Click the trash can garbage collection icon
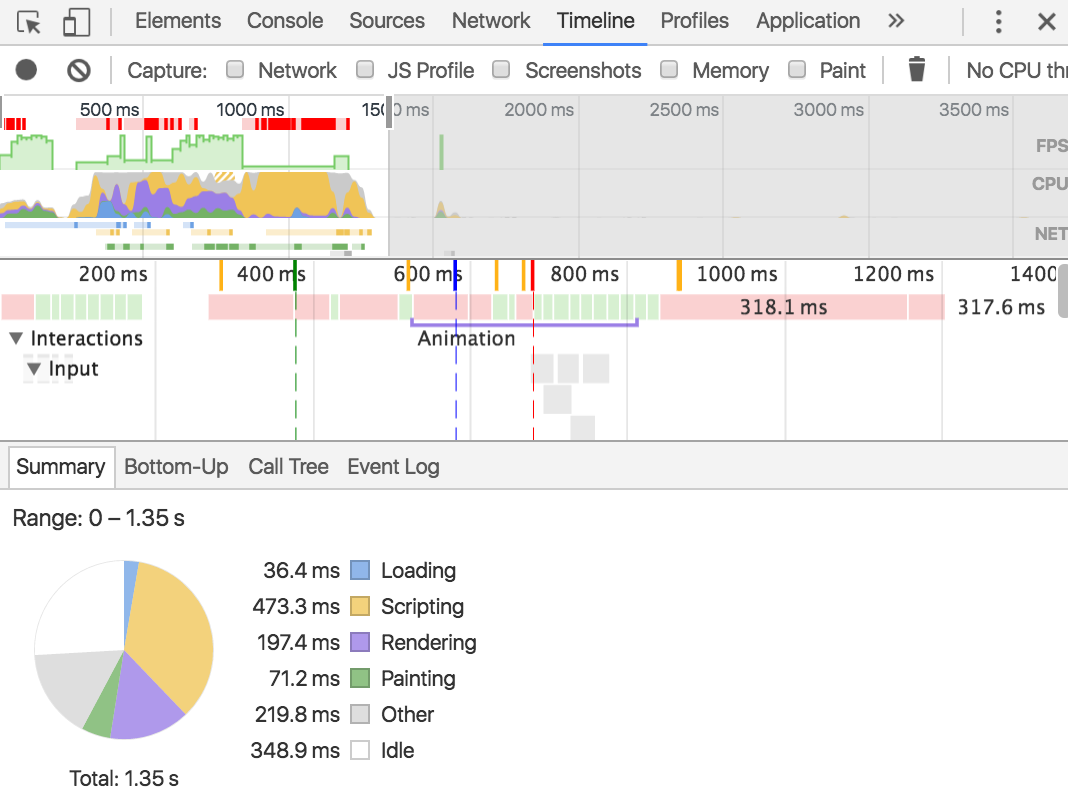This screenshot has height=806, width=1068. coord(917,69)
